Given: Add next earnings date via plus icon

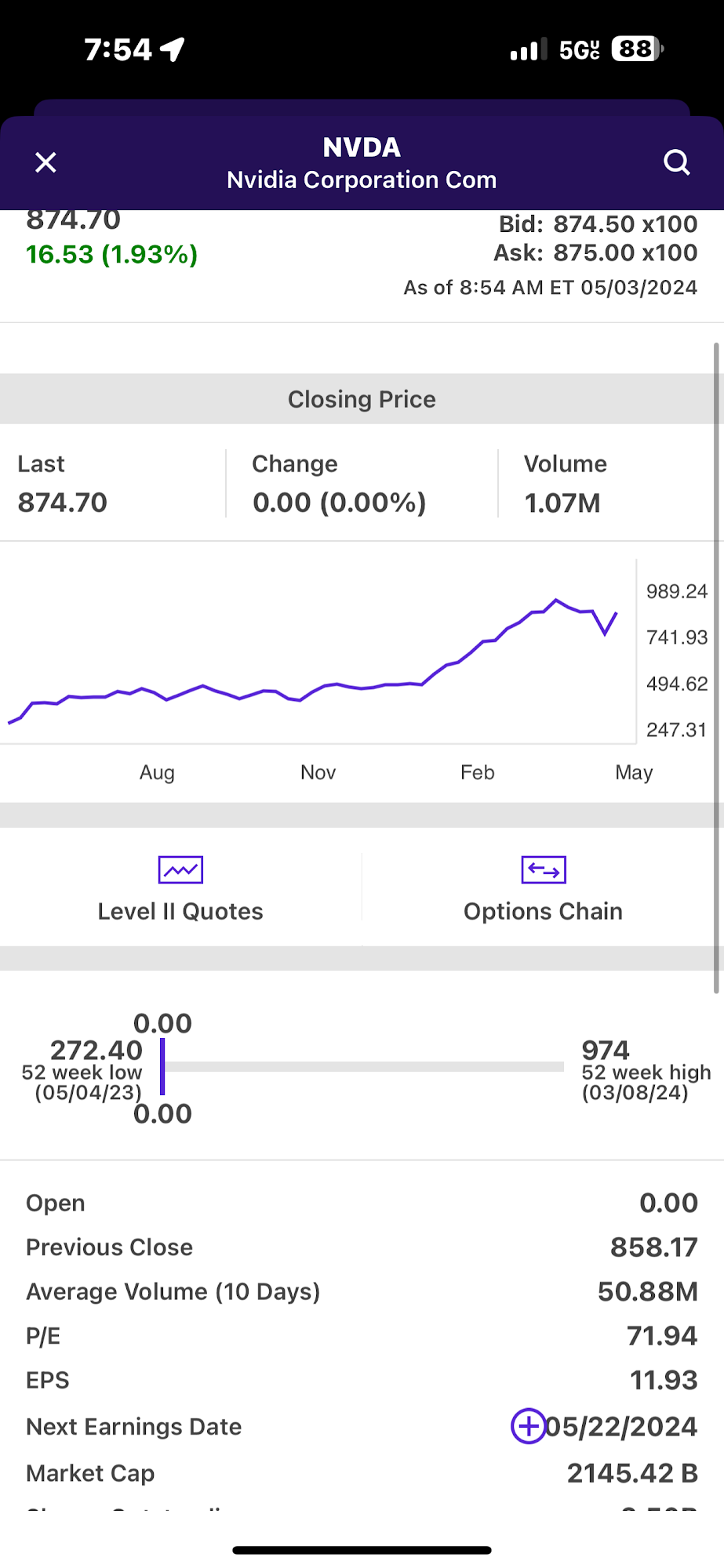Looking at the screenshot, I should click(x=529, y=1426).
